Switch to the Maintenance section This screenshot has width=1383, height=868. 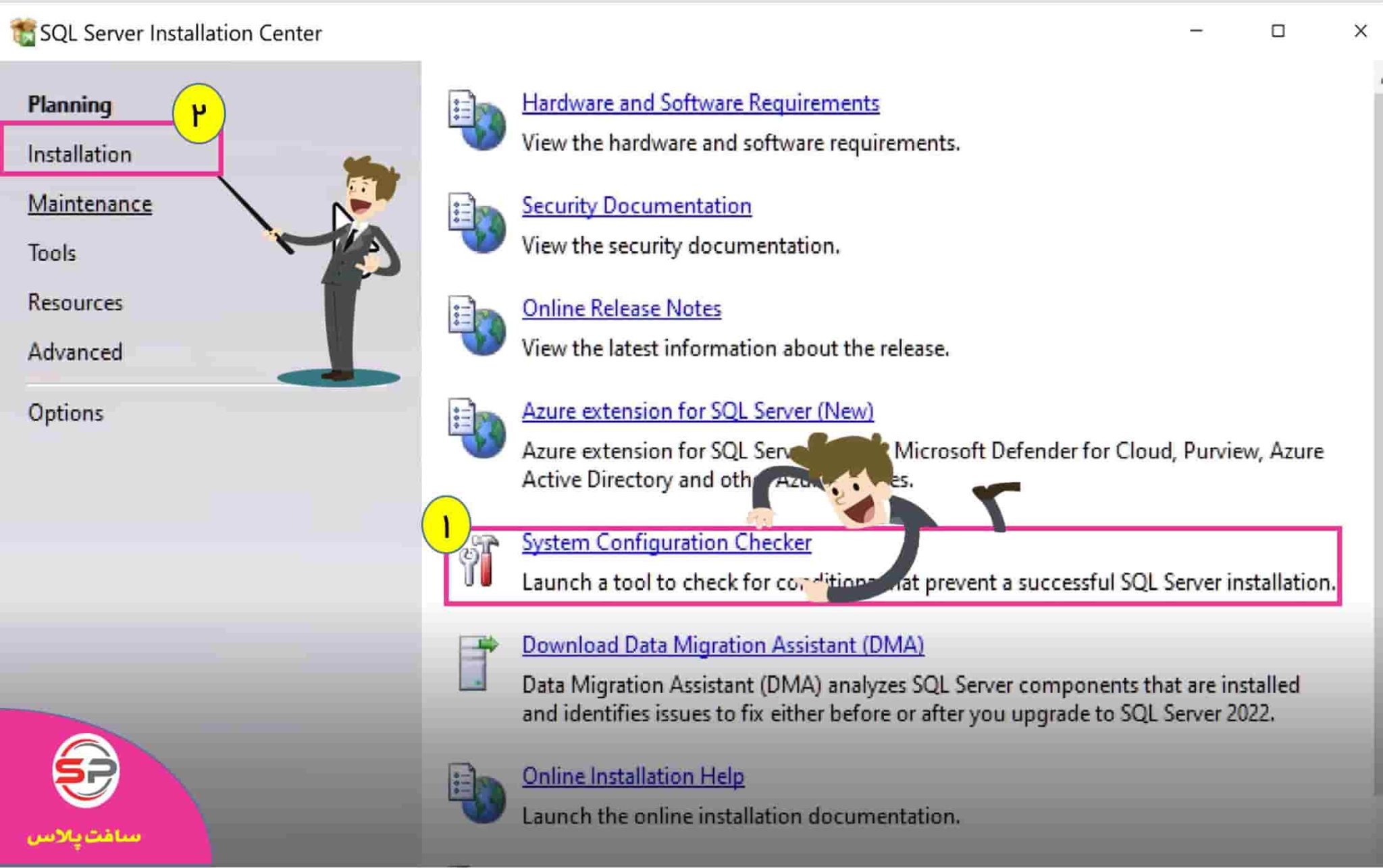pos(89,203)
